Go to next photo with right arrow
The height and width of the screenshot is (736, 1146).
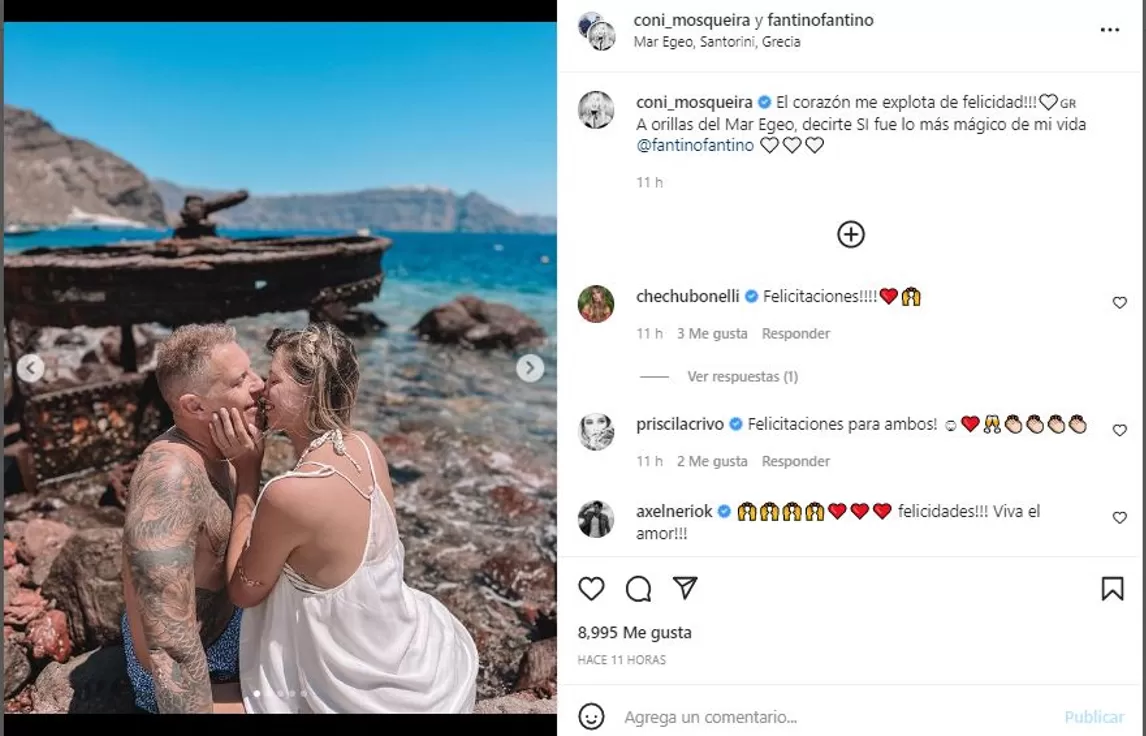(530, 368)
